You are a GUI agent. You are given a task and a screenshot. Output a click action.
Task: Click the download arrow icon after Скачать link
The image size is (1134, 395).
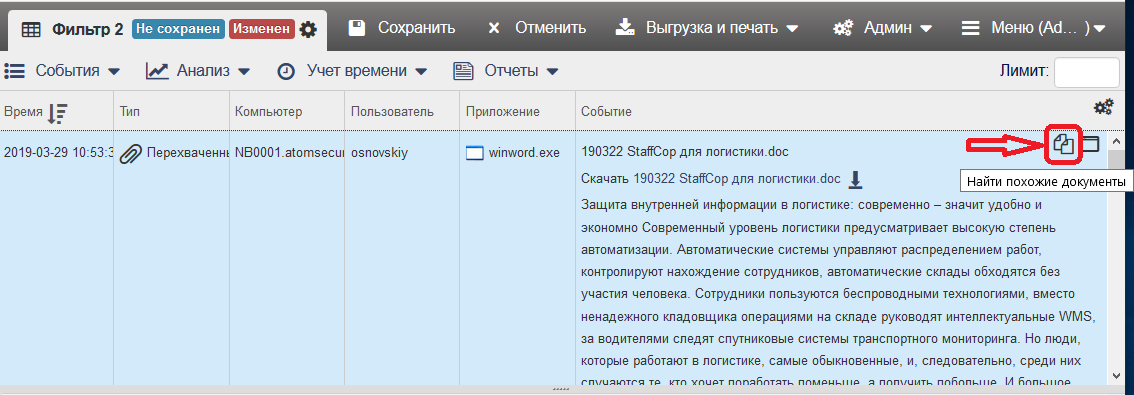pos(856,179)
